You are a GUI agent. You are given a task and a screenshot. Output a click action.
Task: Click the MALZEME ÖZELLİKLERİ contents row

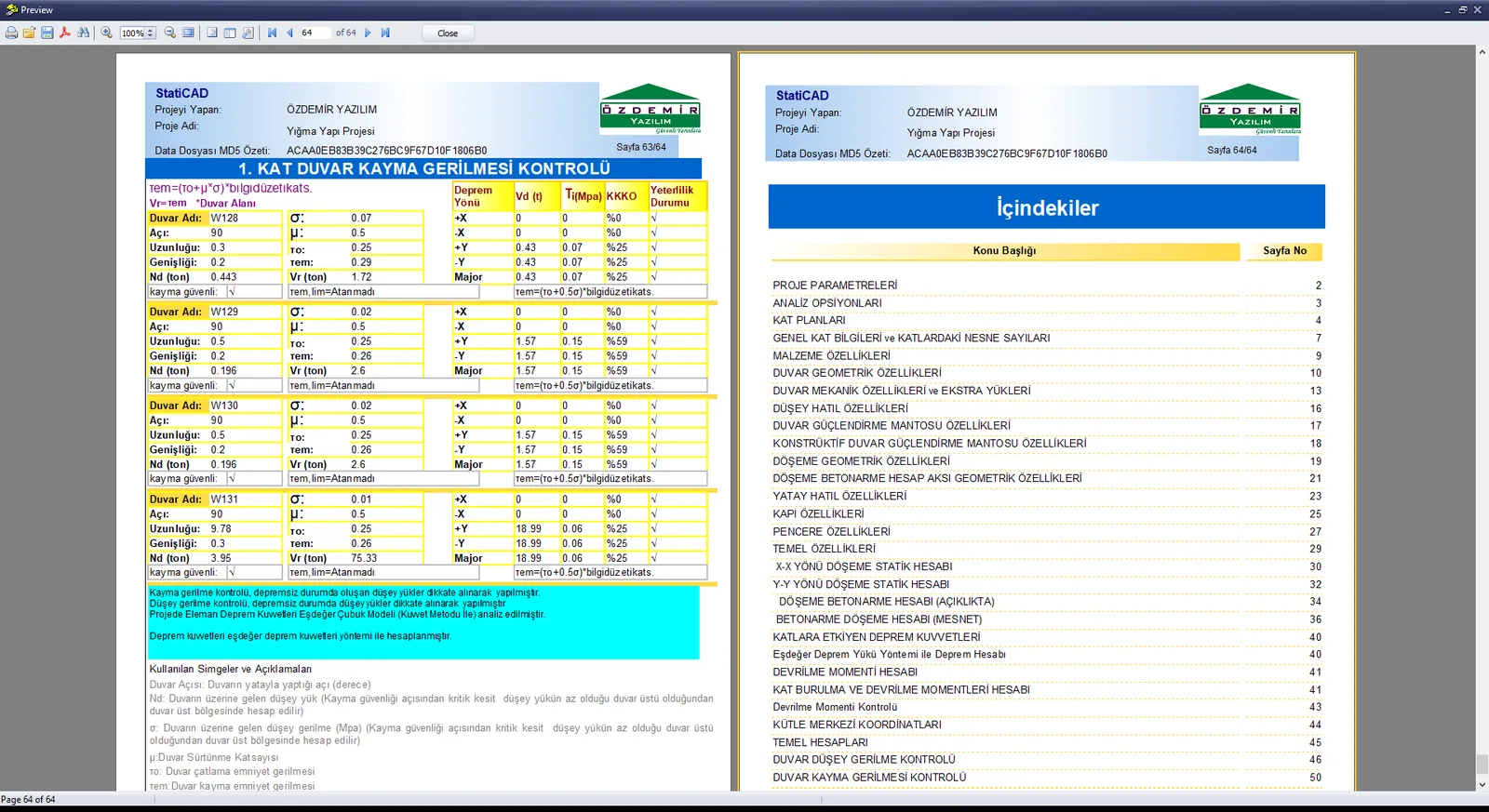click(x=1047, y=355)
